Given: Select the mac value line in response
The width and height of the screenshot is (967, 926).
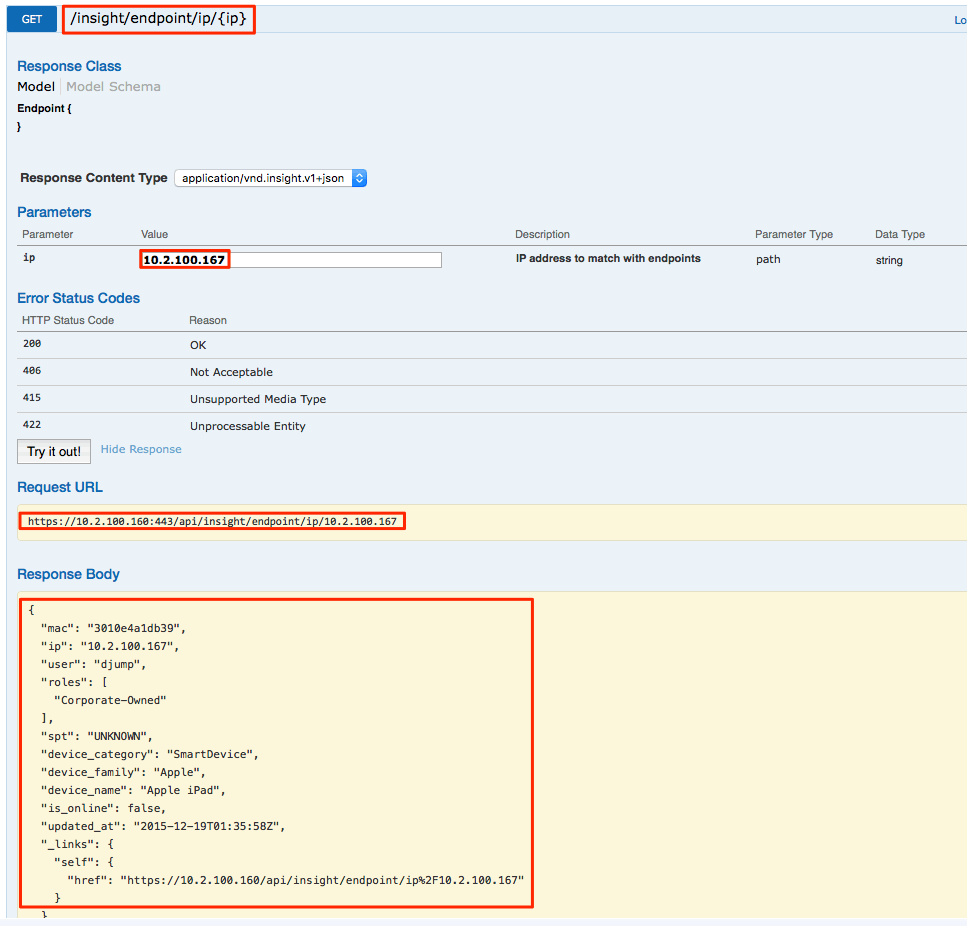Looking at the screenshot, I should [x=113, y=628].
